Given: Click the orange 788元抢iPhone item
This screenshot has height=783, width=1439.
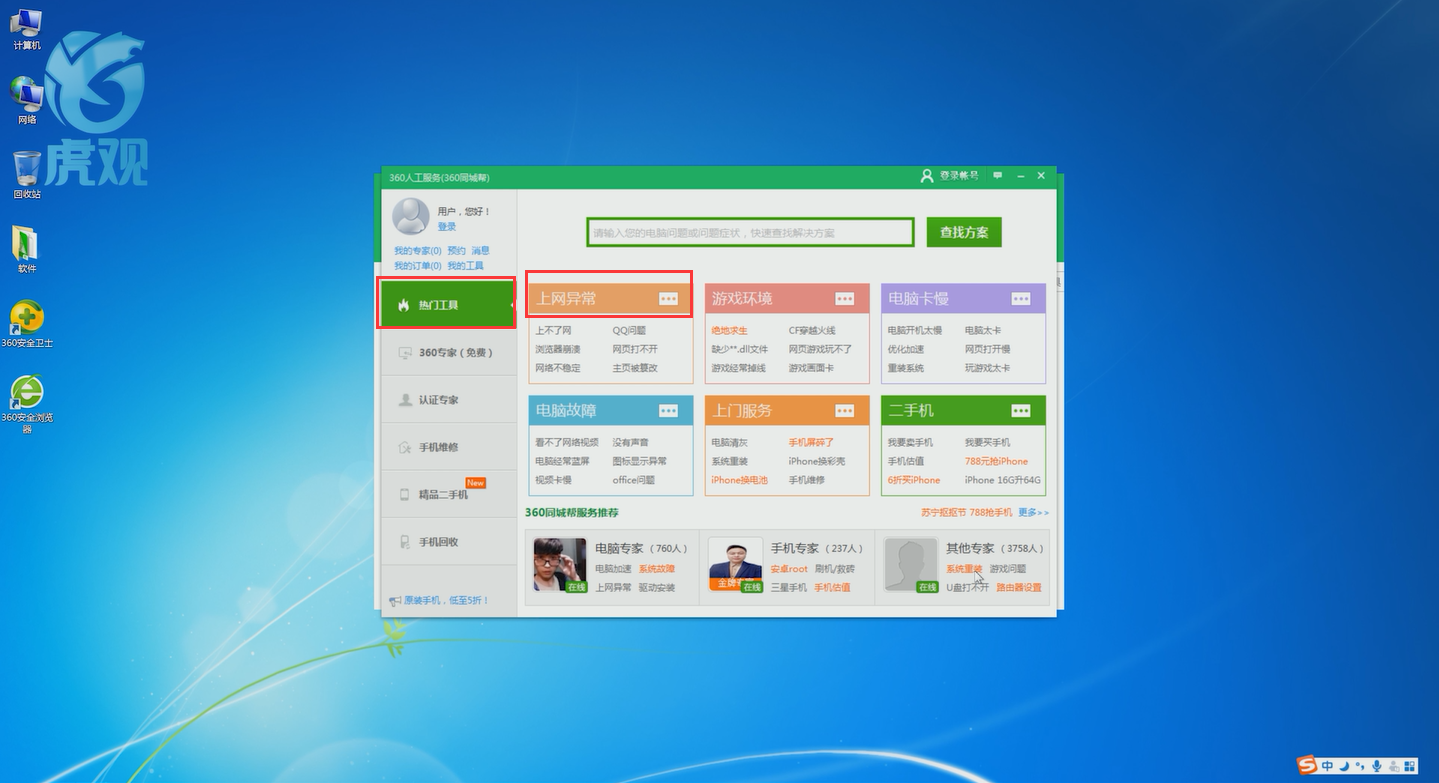Looking at the screenshot, I should pos(996,461).
